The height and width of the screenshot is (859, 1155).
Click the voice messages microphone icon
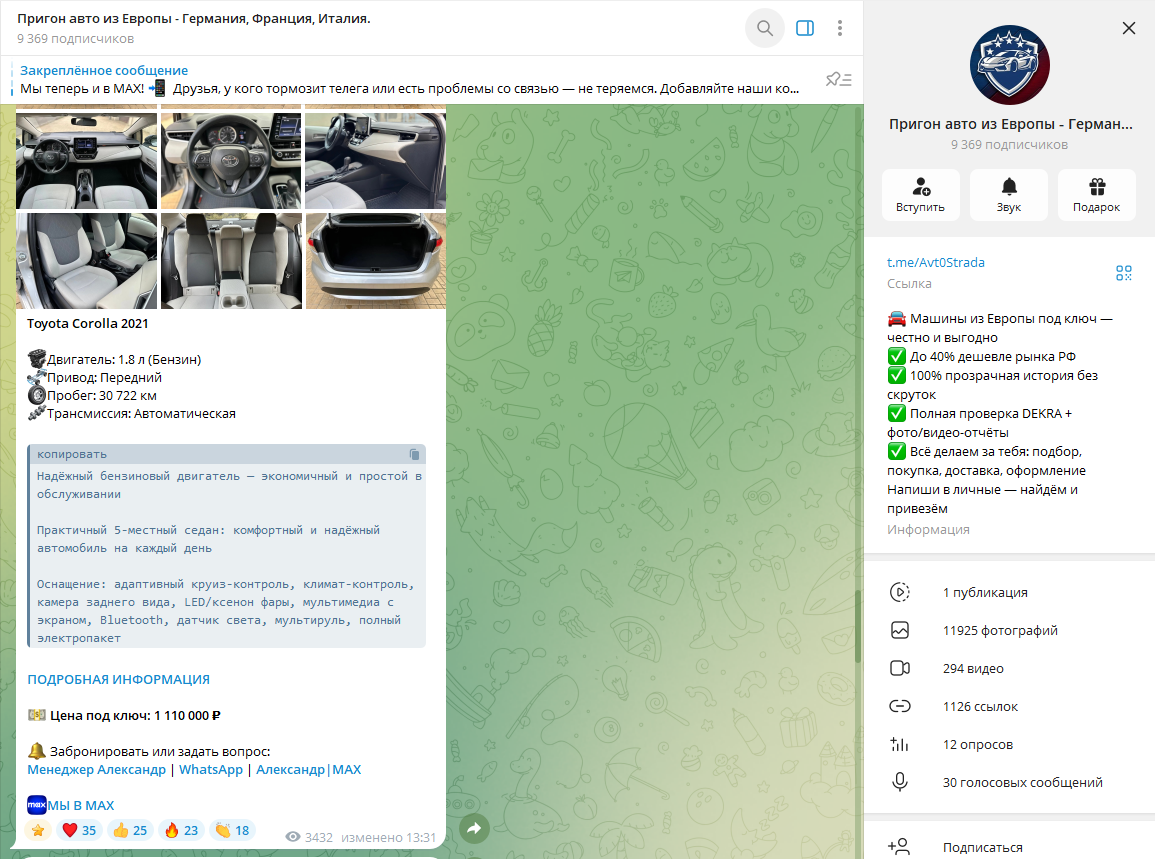899,782
